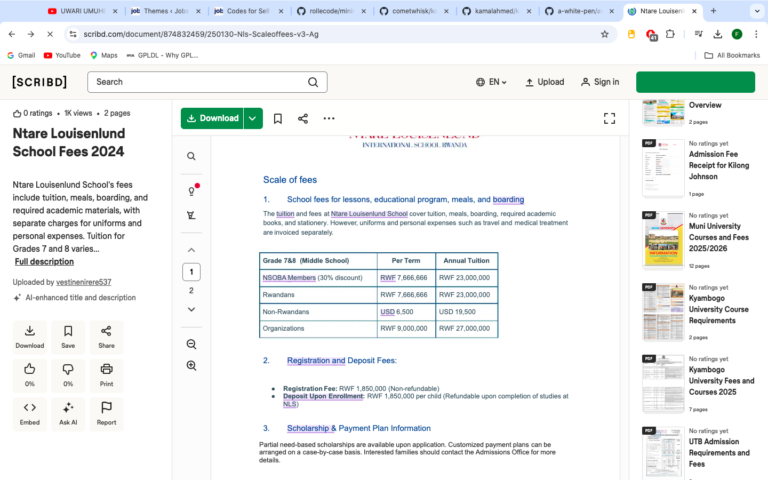The height and width of the screenshot is (480, 768).
Task: Open Kyambogo University Course Requirements document
Action: tap(719, 309)
